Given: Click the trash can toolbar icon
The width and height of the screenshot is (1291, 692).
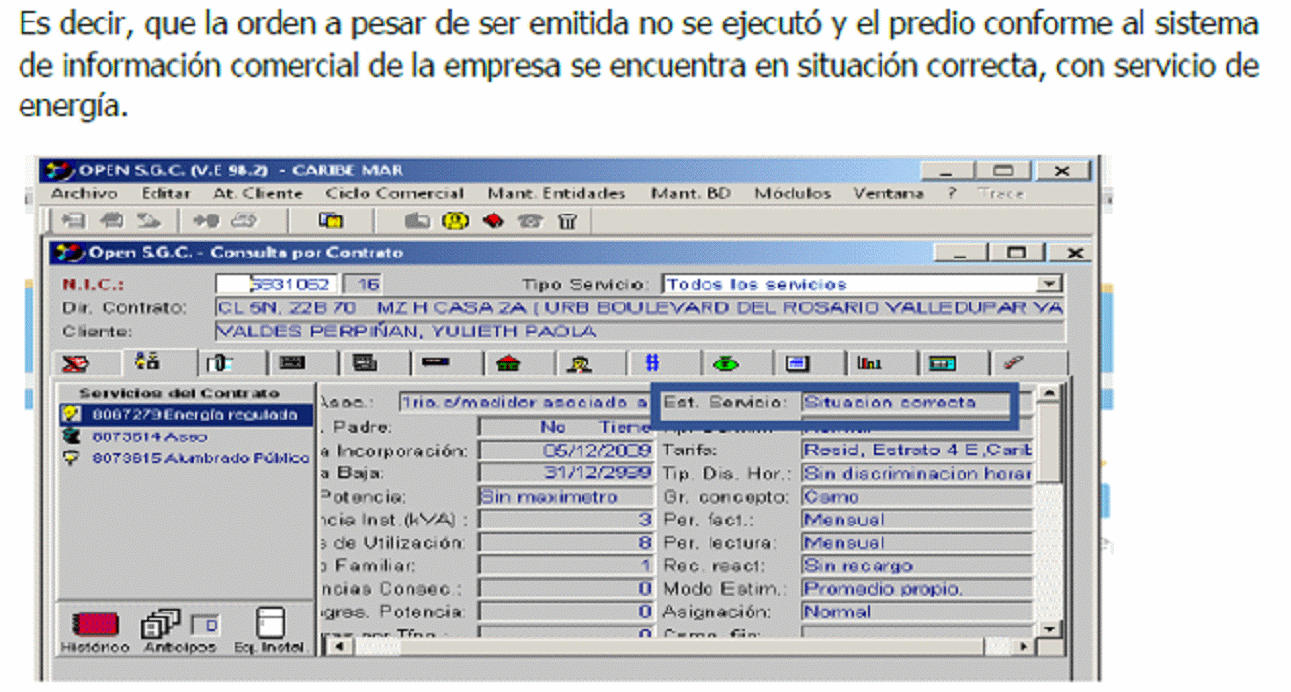Looking at the screenshot, I should pos(567,221).
